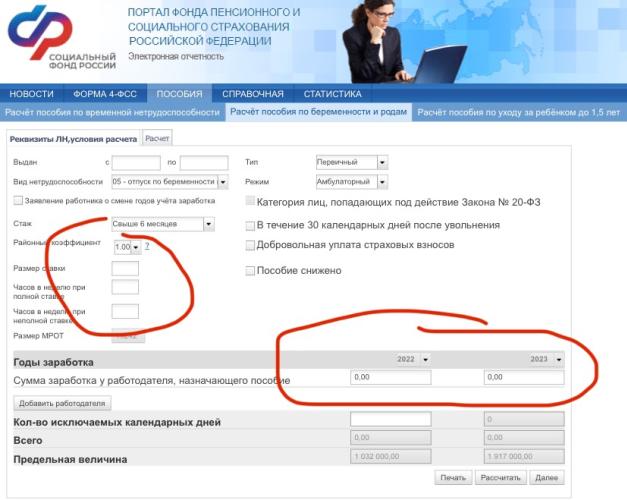Enable В течение 30 календарных дней checkbox
The height and width of the screenshot is (500, 627).
[x=250, y=226]
